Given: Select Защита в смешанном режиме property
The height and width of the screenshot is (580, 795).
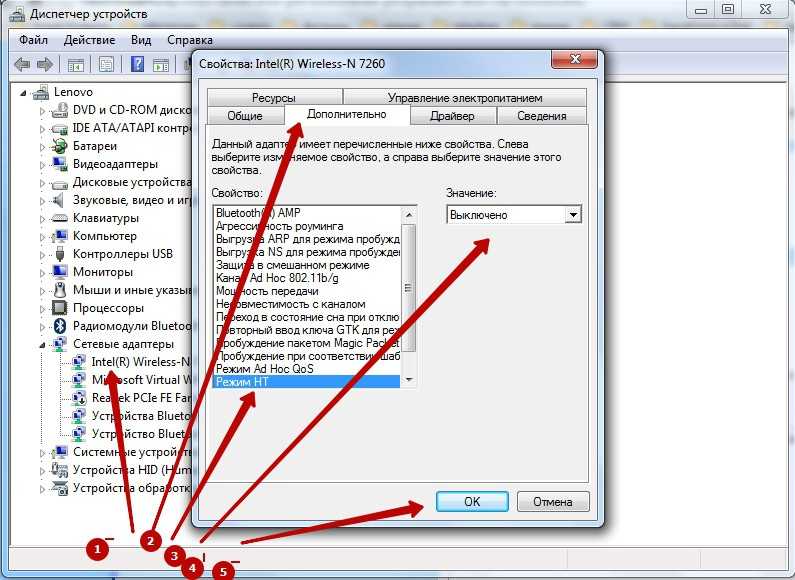Looking at the screenshot, I should (293, 265).
